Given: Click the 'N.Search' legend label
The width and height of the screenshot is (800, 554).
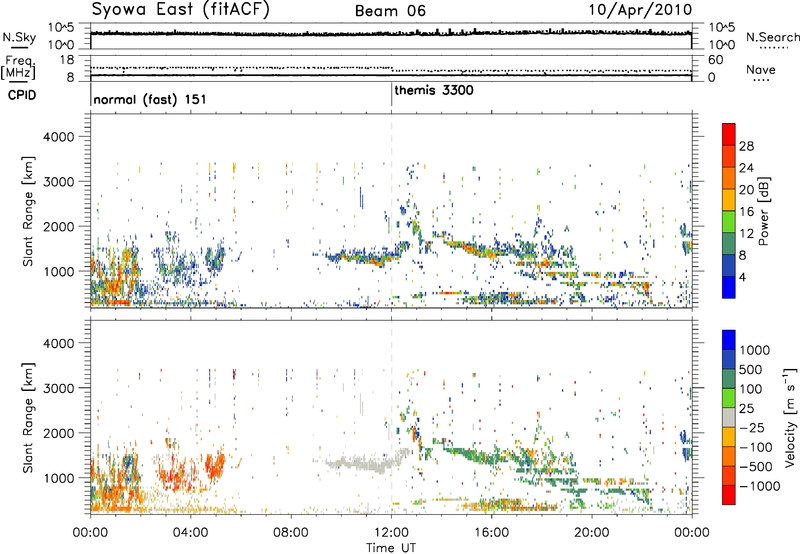Looking at the screenshot, I should coord(772,37).
